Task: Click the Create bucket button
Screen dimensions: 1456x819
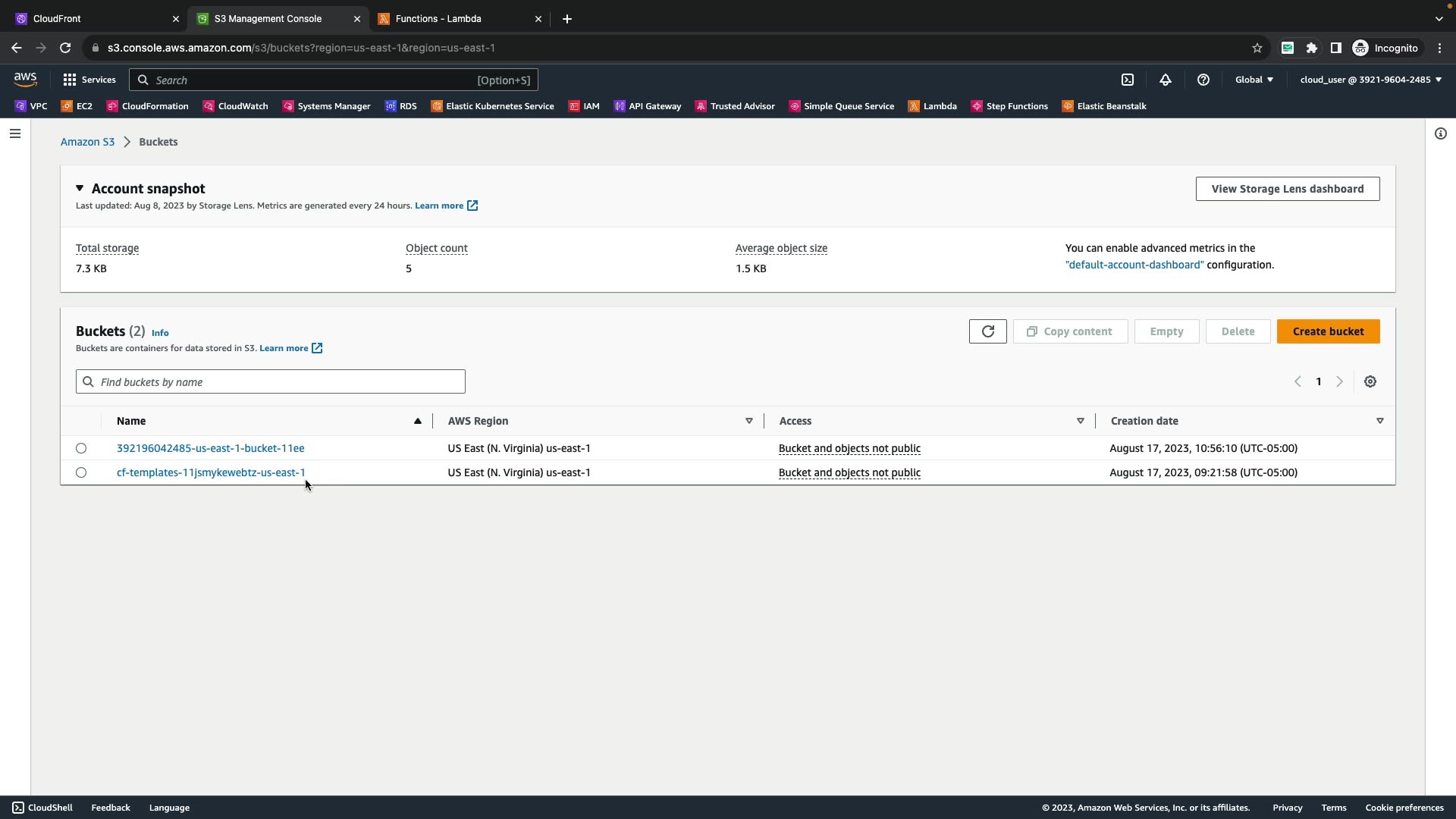Action: click(1328, 331)
